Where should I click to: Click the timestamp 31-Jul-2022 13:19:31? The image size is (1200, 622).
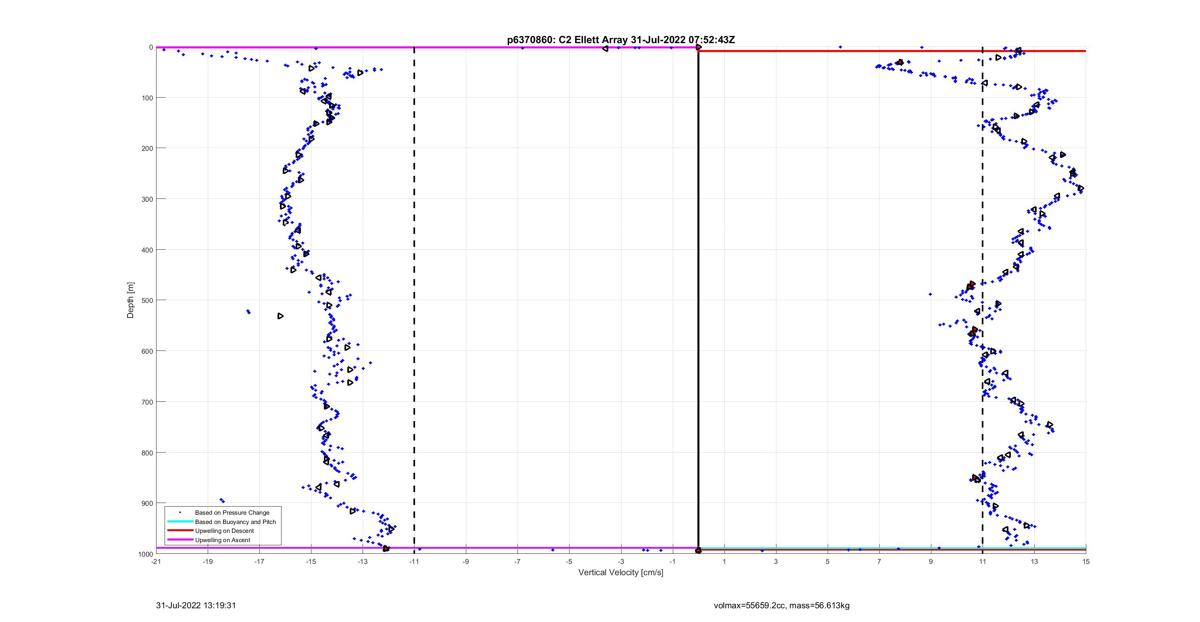(195, 605)
